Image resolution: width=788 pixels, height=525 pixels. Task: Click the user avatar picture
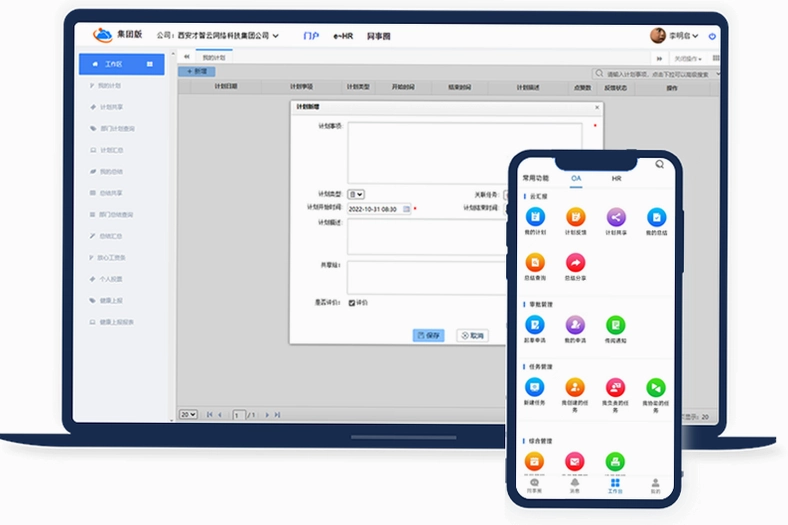[x=657, y=36]
